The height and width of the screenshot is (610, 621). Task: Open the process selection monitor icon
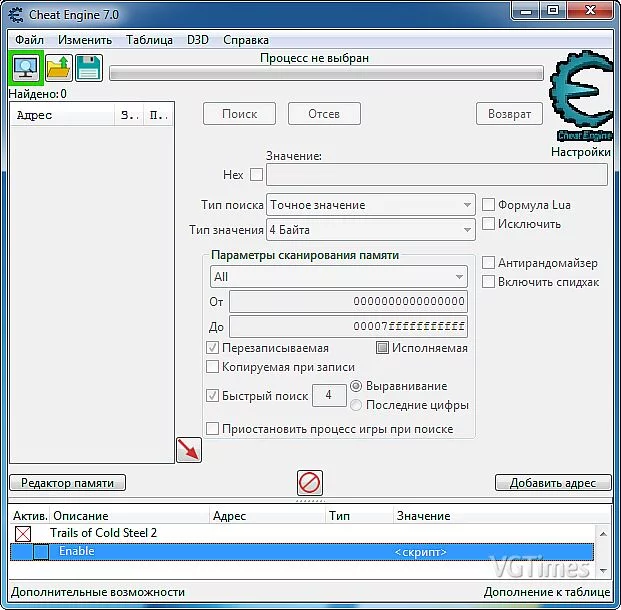tap(26, 68)
